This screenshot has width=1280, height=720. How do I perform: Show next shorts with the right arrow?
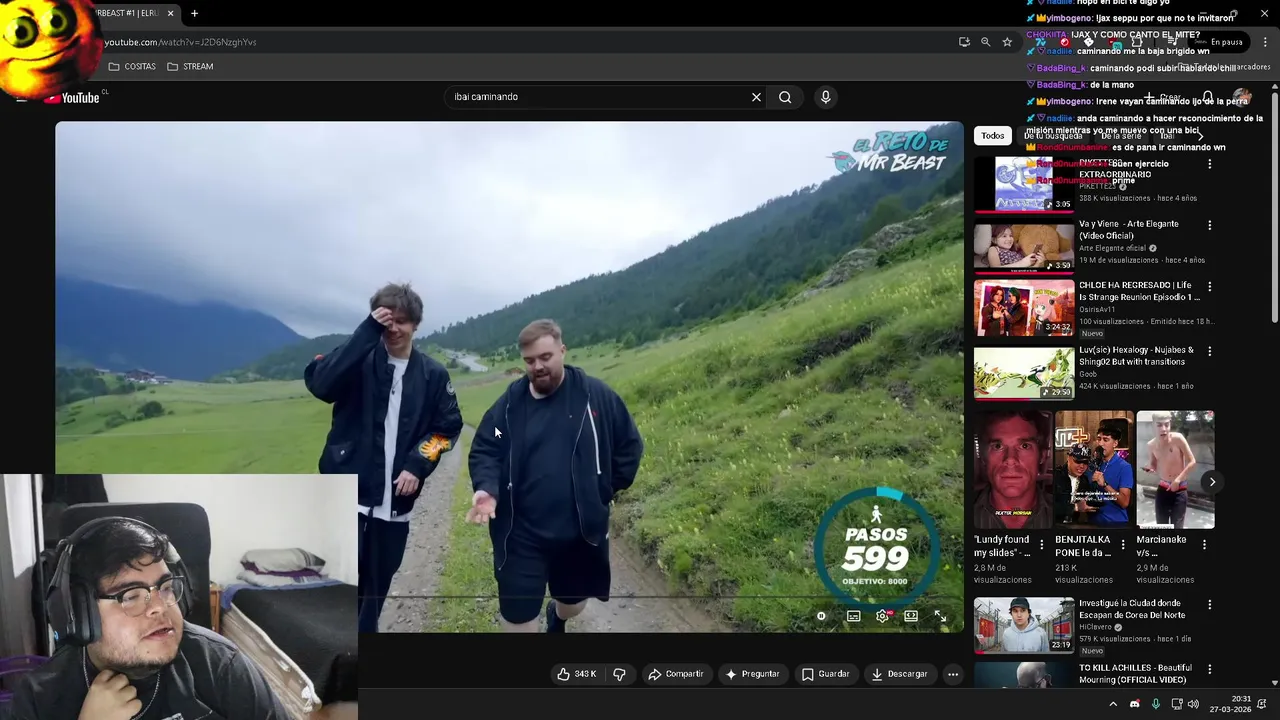pyautogui.click(x=1212, y=482)
